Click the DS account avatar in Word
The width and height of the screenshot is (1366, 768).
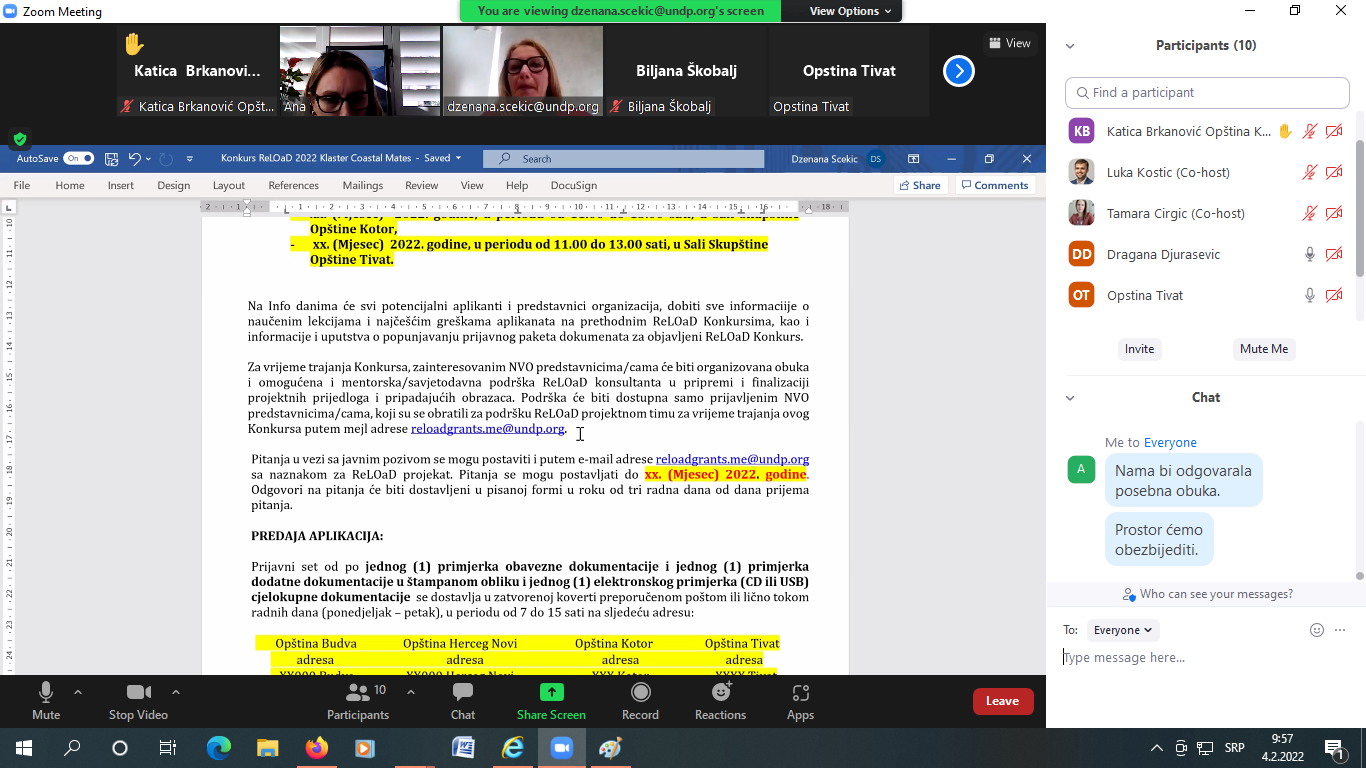875,158
